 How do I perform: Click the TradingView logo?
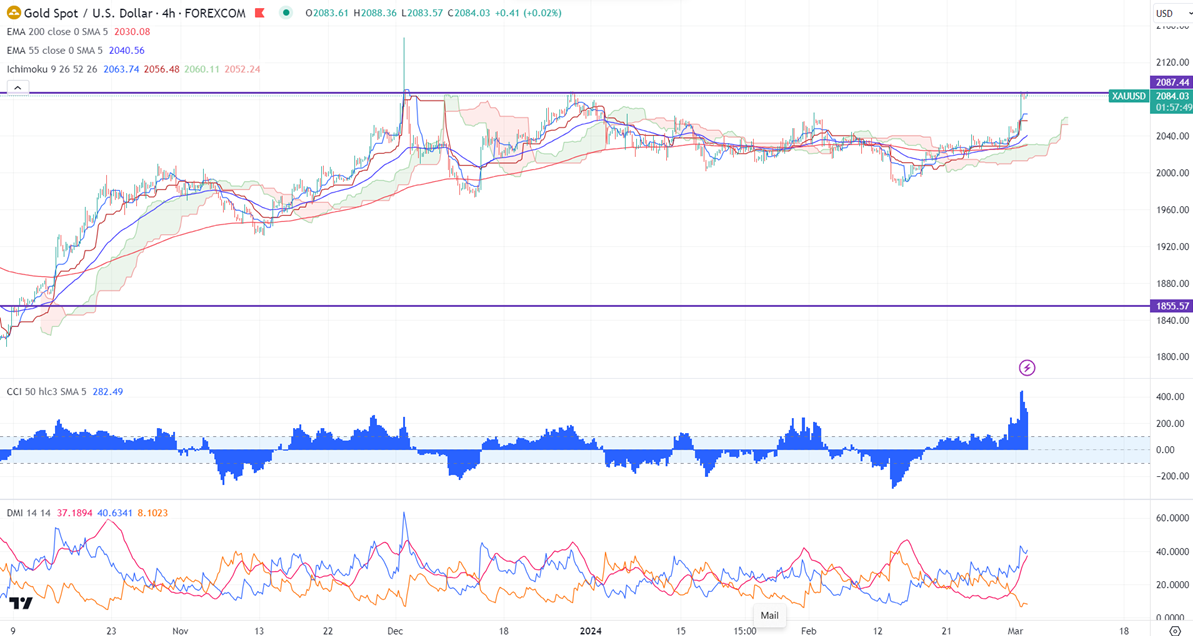pyautogui.click(x=21, y=603)
